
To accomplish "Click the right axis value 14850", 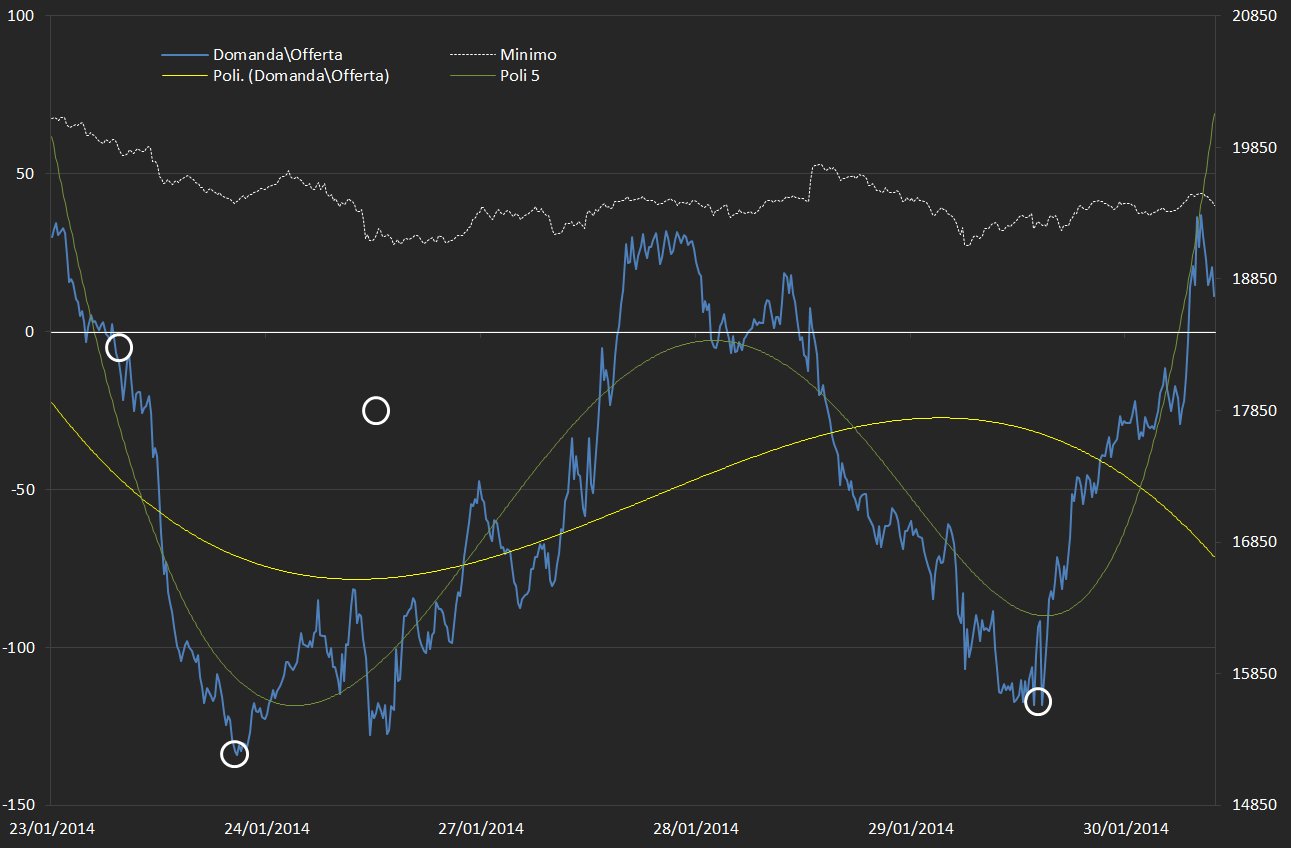I will (x=1255, y=806).
